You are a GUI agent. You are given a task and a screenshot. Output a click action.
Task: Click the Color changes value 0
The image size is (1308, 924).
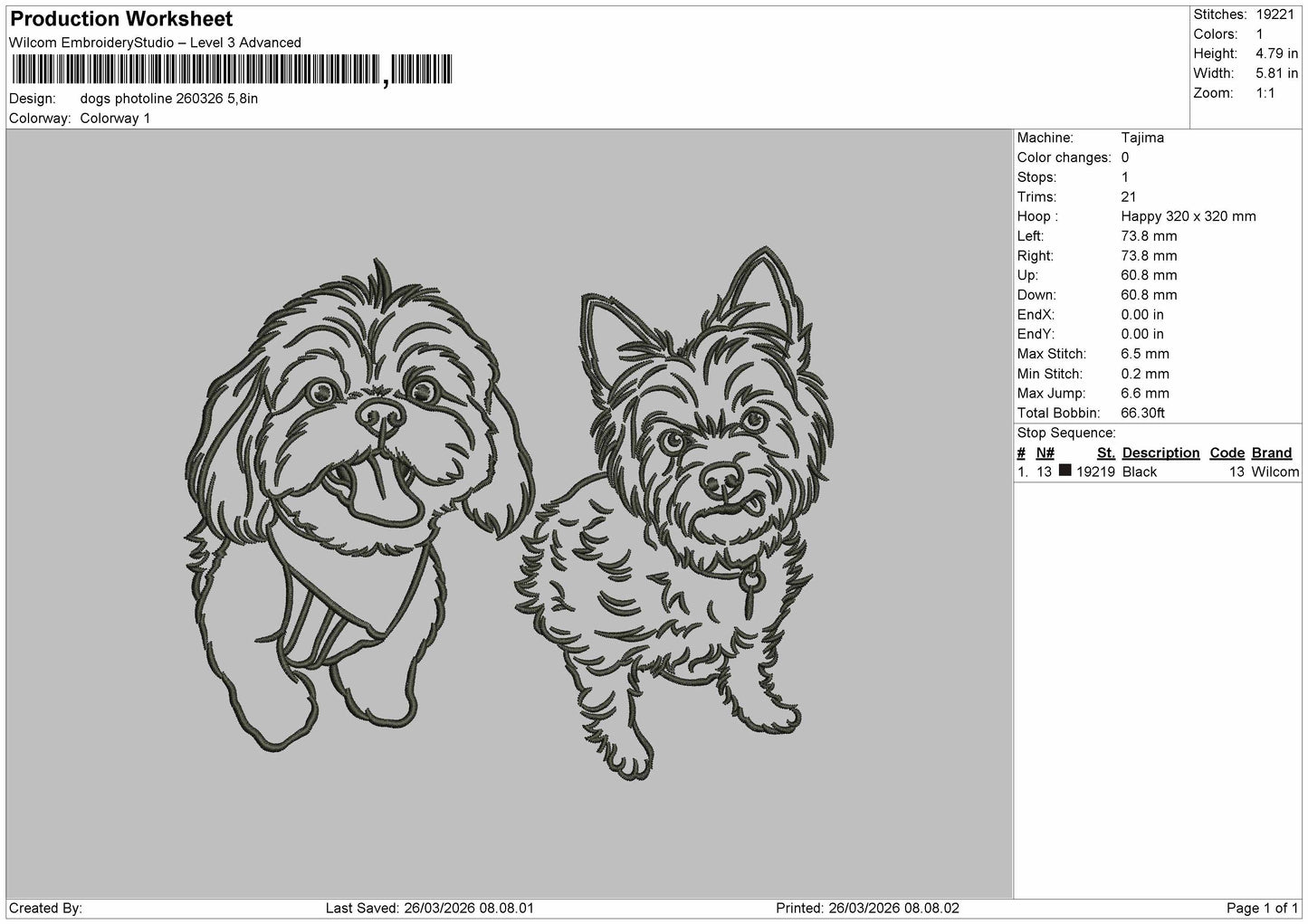[1125, 157]
